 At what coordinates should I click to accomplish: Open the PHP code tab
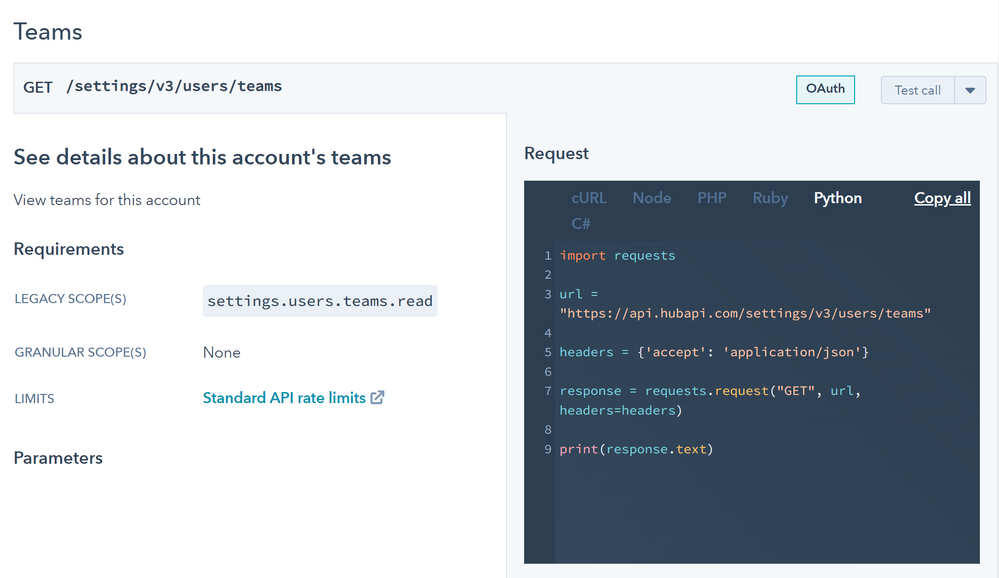click(x=712, y=198)
